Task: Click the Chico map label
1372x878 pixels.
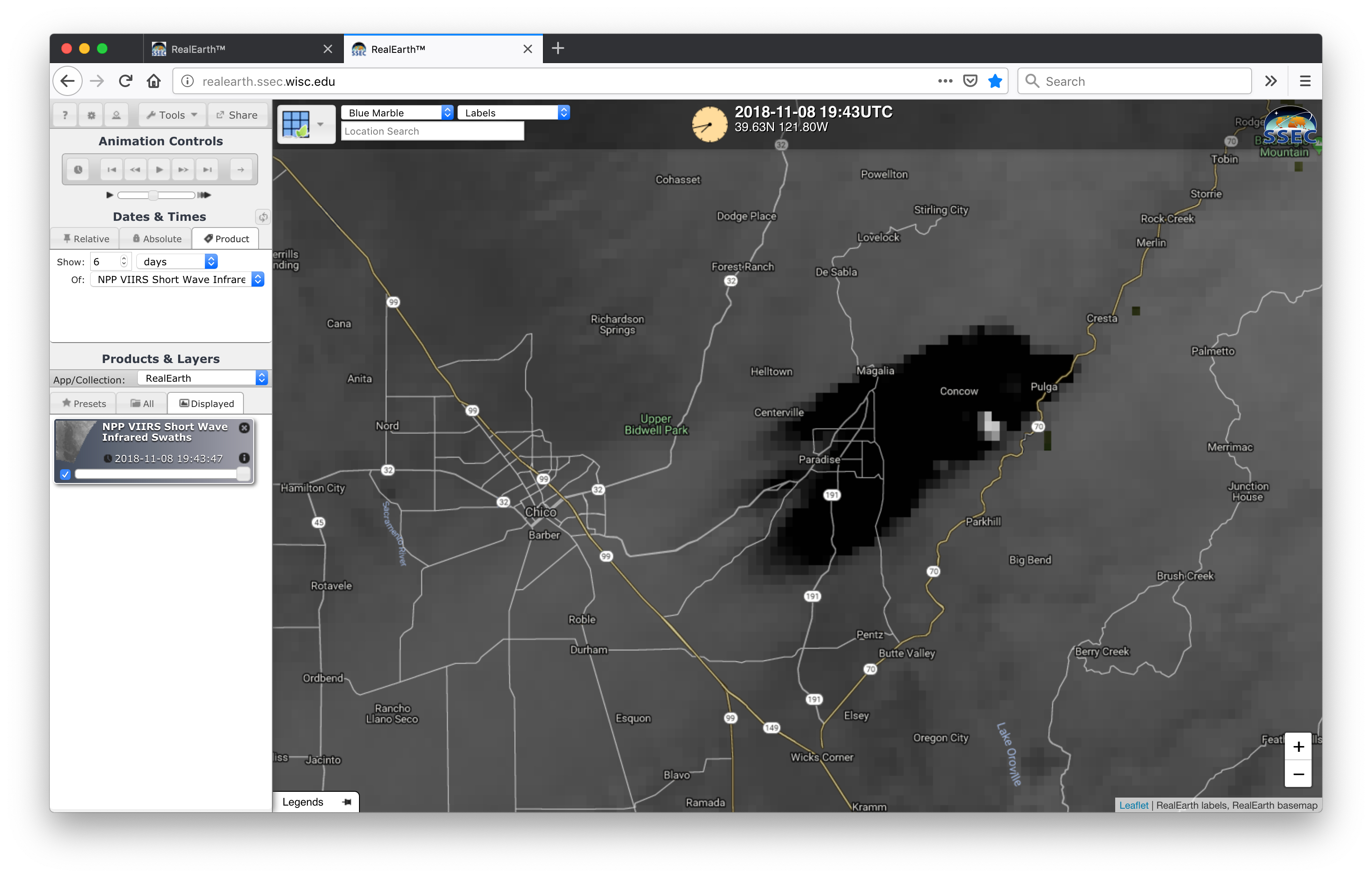Action: coord(540,511)
